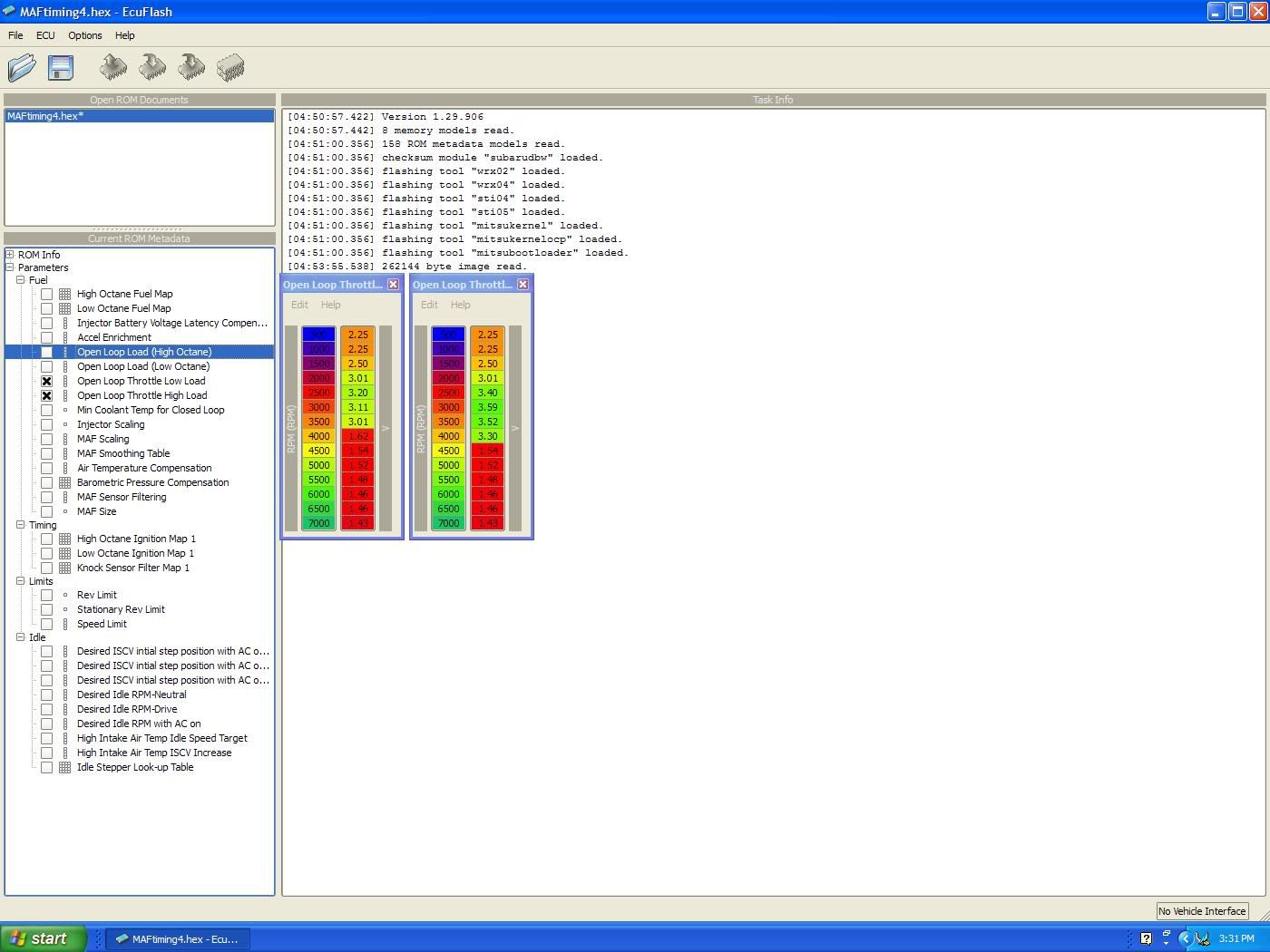Click the Save ROM floppy disk icon

(x=61, y=68)
